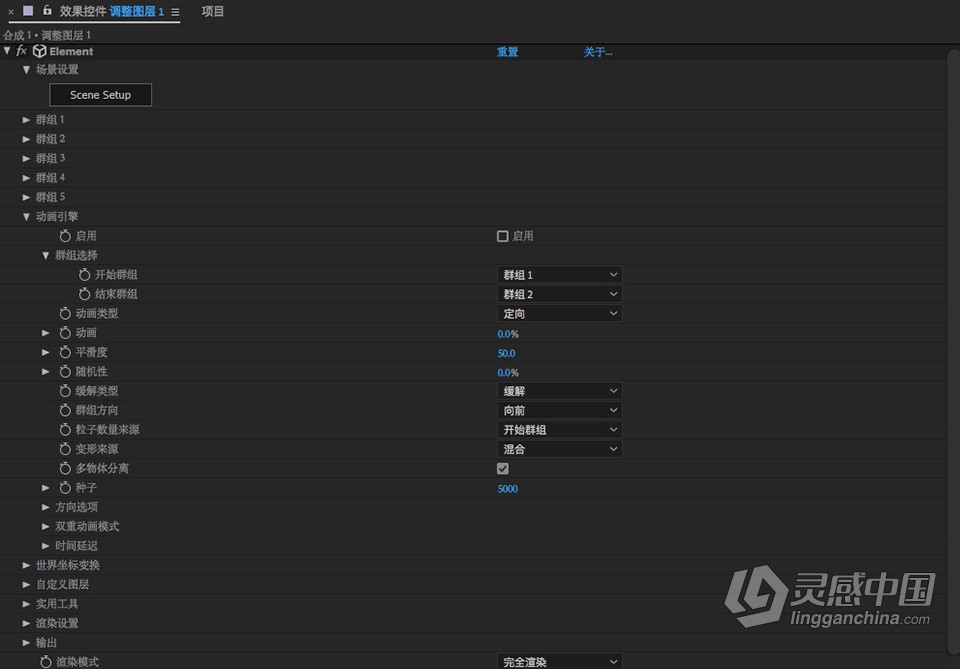Image resolution: width=960 pixels, height=669 pixels.
Task: Click the 随机性 value 0.0%
Action: [x=508, y=373]
